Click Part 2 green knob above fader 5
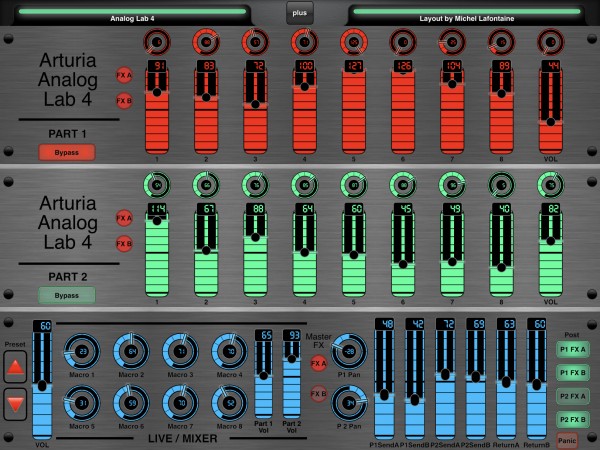 click(x=354, y=185)
